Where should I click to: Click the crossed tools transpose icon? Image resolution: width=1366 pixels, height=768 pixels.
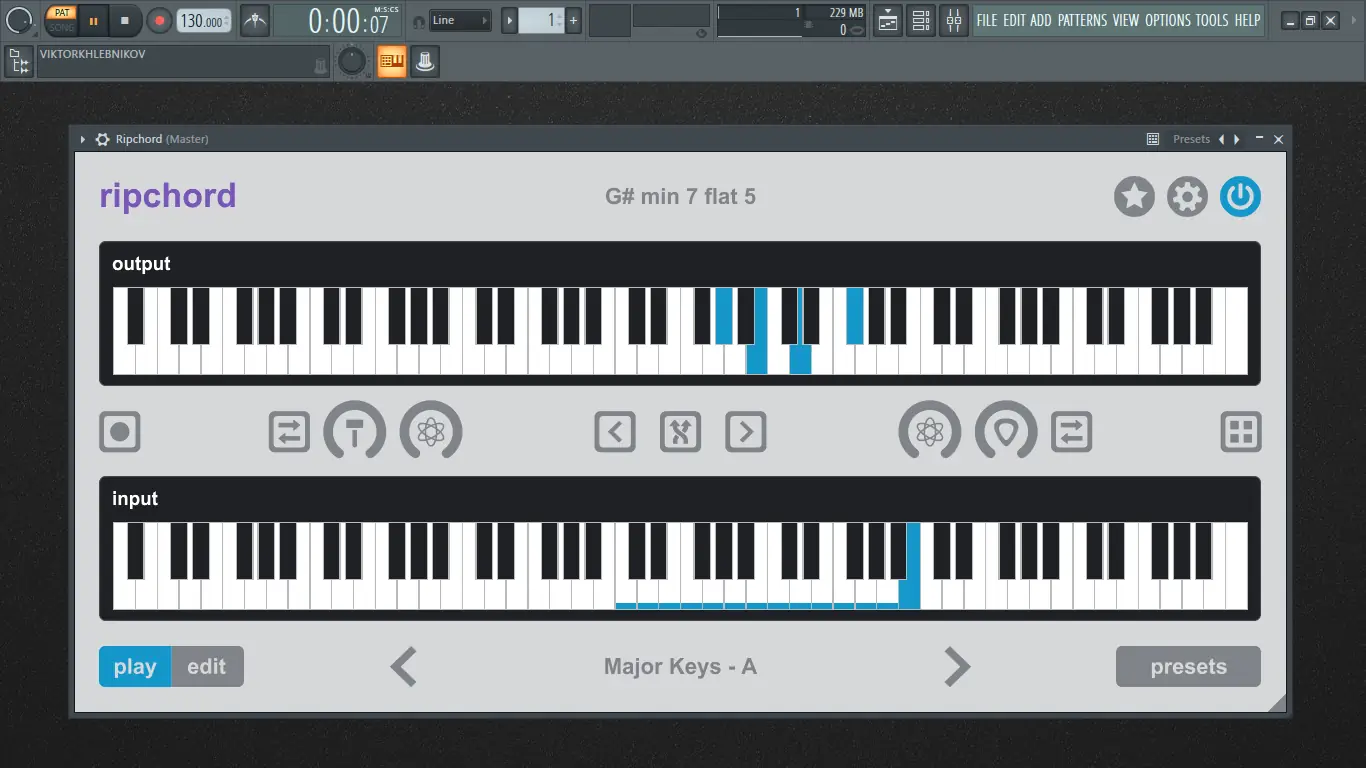680,432
